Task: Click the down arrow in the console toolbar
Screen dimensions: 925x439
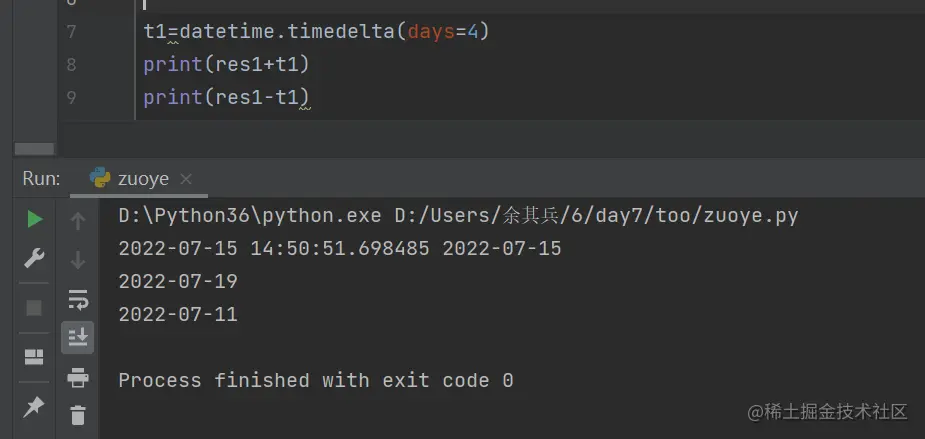Action: click(x=77, y=260)
